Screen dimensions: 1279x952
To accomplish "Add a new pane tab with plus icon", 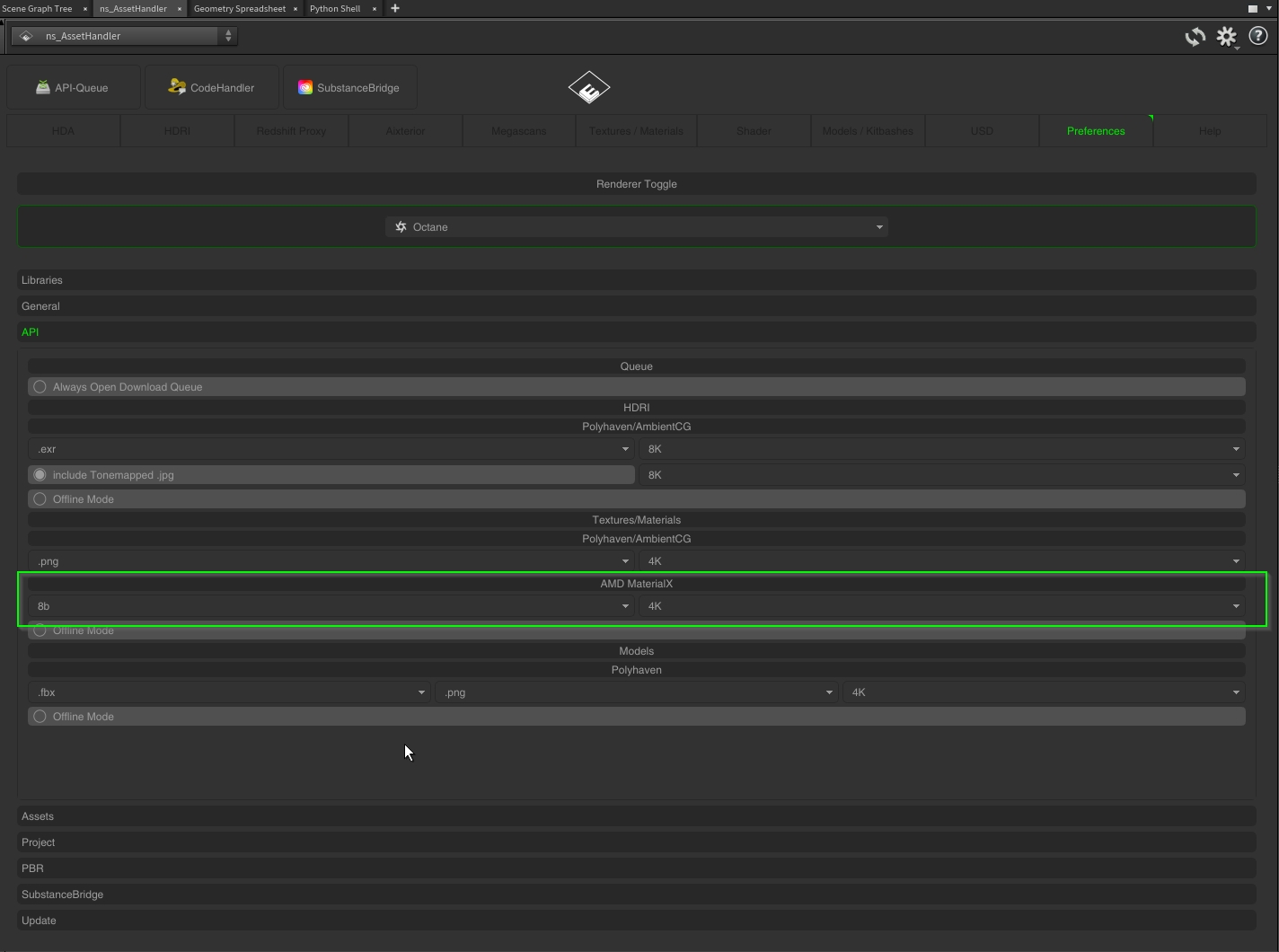I will [x=394, y=8].
